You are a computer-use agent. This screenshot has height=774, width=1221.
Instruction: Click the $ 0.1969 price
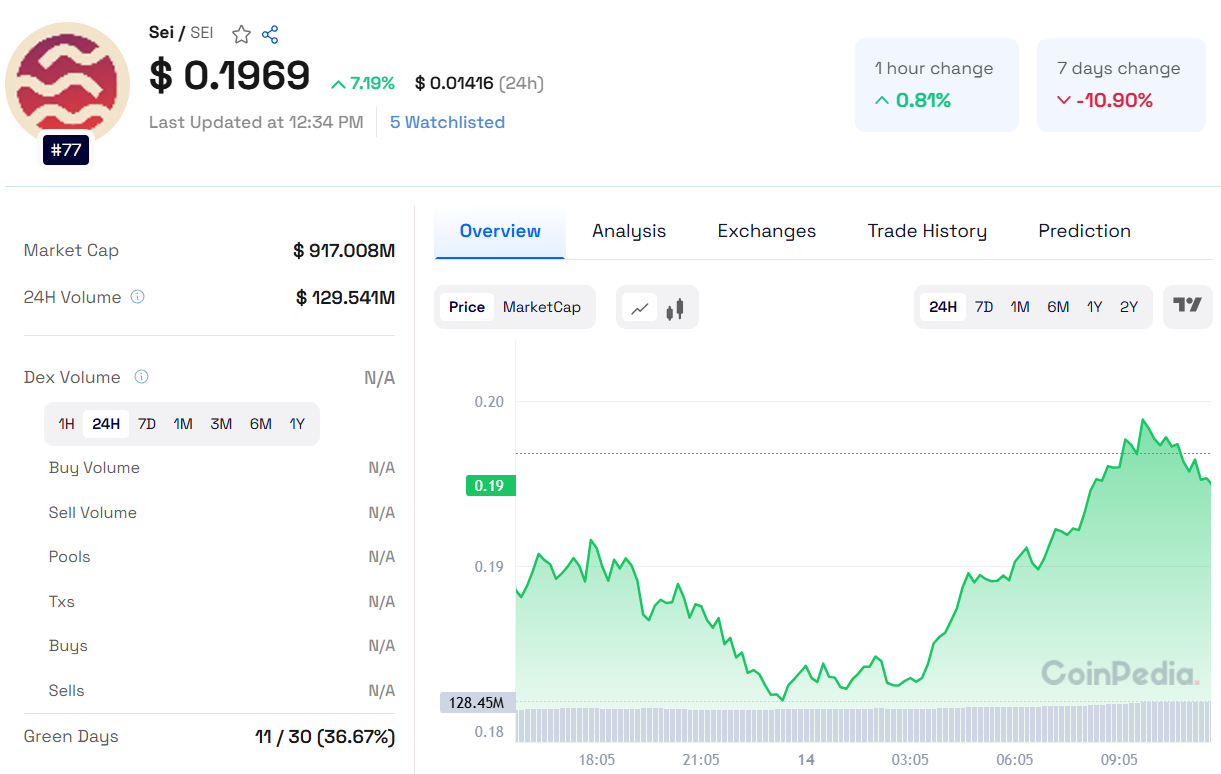pyautogui.click(x=230, y=76)
